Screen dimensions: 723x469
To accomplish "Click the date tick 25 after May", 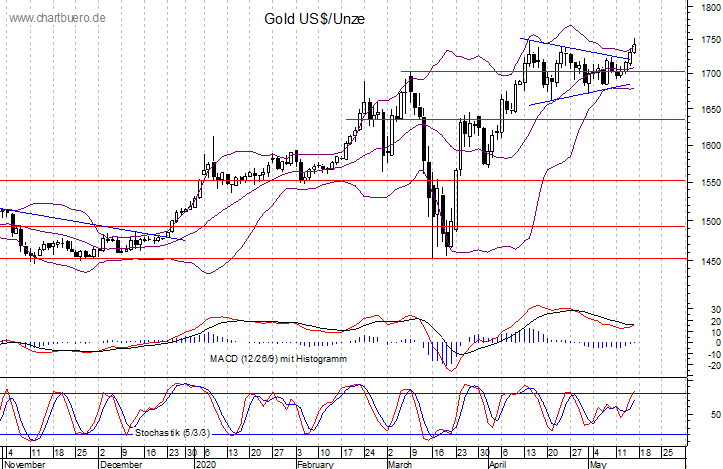I will point(667,453).
